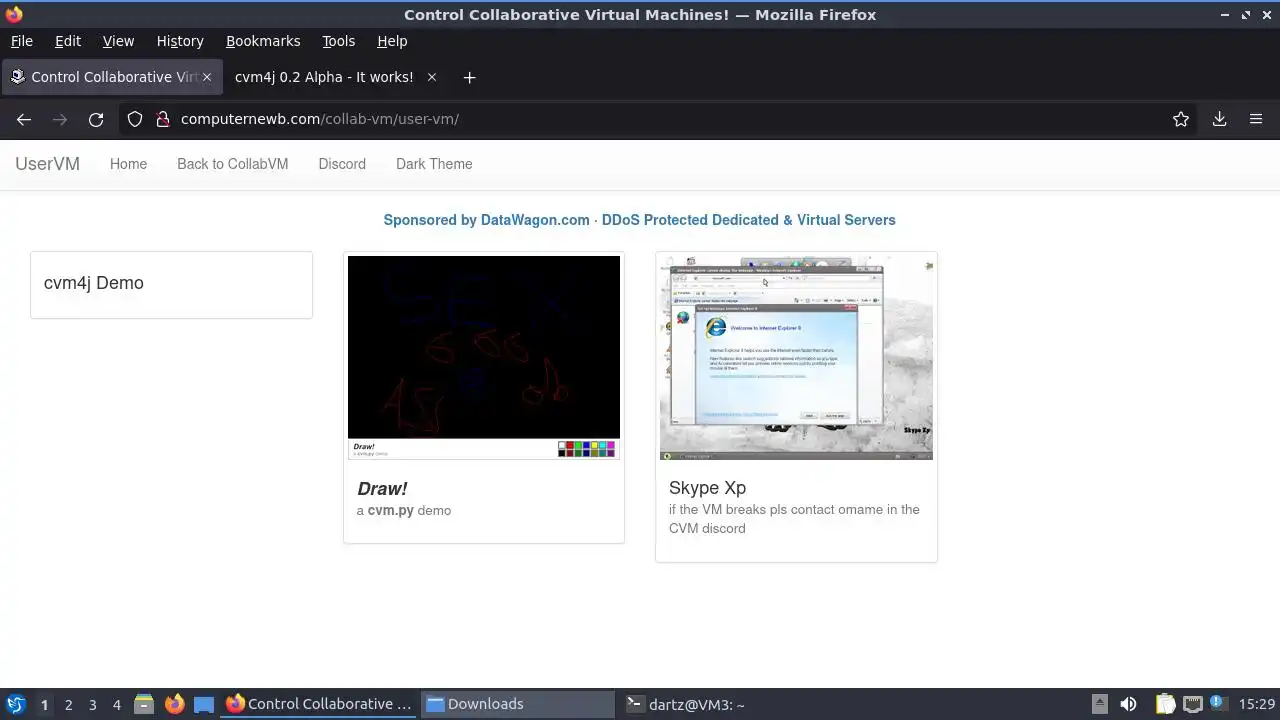Switch to workspace 3 in pager
The height and width of the screenshot is (720, 1280).
[x=92, y=705]
